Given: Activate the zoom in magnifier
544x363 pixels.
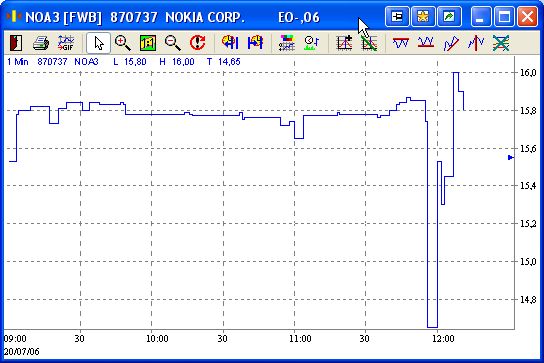Looking at the screenshot, I should [x=123, y=43].
